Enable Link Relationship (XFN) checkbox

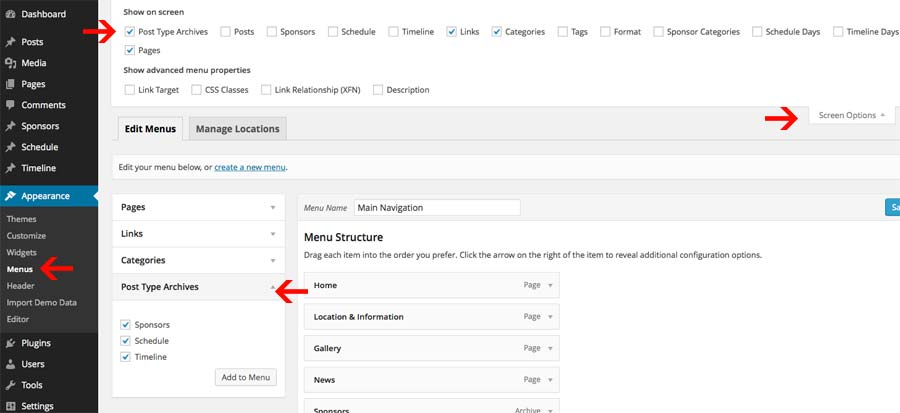(x=266, y=90)
